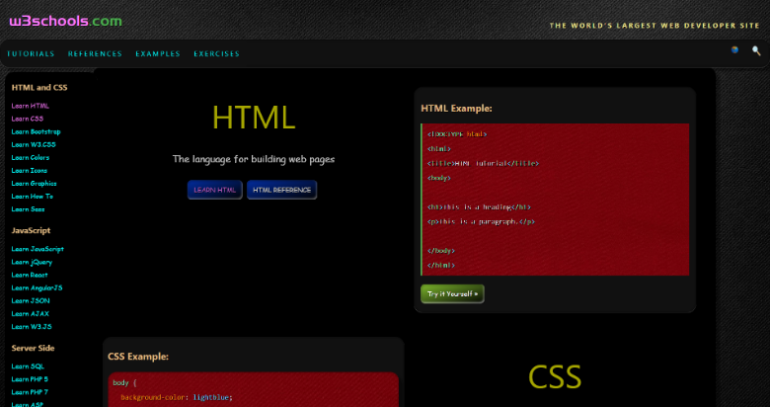
Task: Click the World's Largest Web Developer Site tagline
Action: click(x=654, y=26)
